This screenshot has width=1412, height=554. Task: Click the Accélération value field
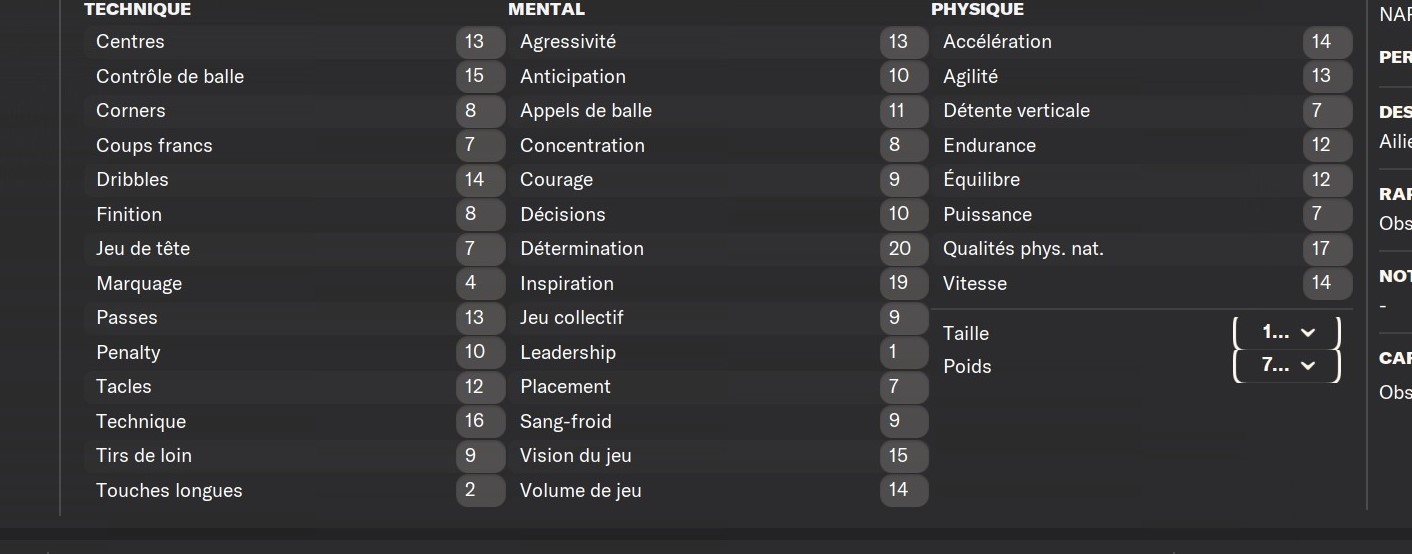1327,42
